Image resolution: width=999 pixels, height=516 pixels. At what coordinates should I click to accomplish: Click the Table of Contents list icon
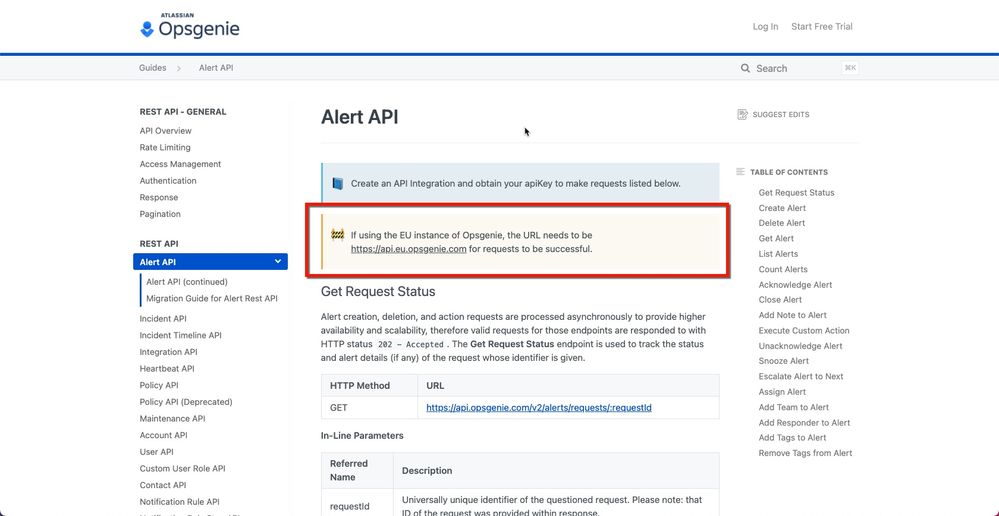pyautogui.click(x=740, y=172)
